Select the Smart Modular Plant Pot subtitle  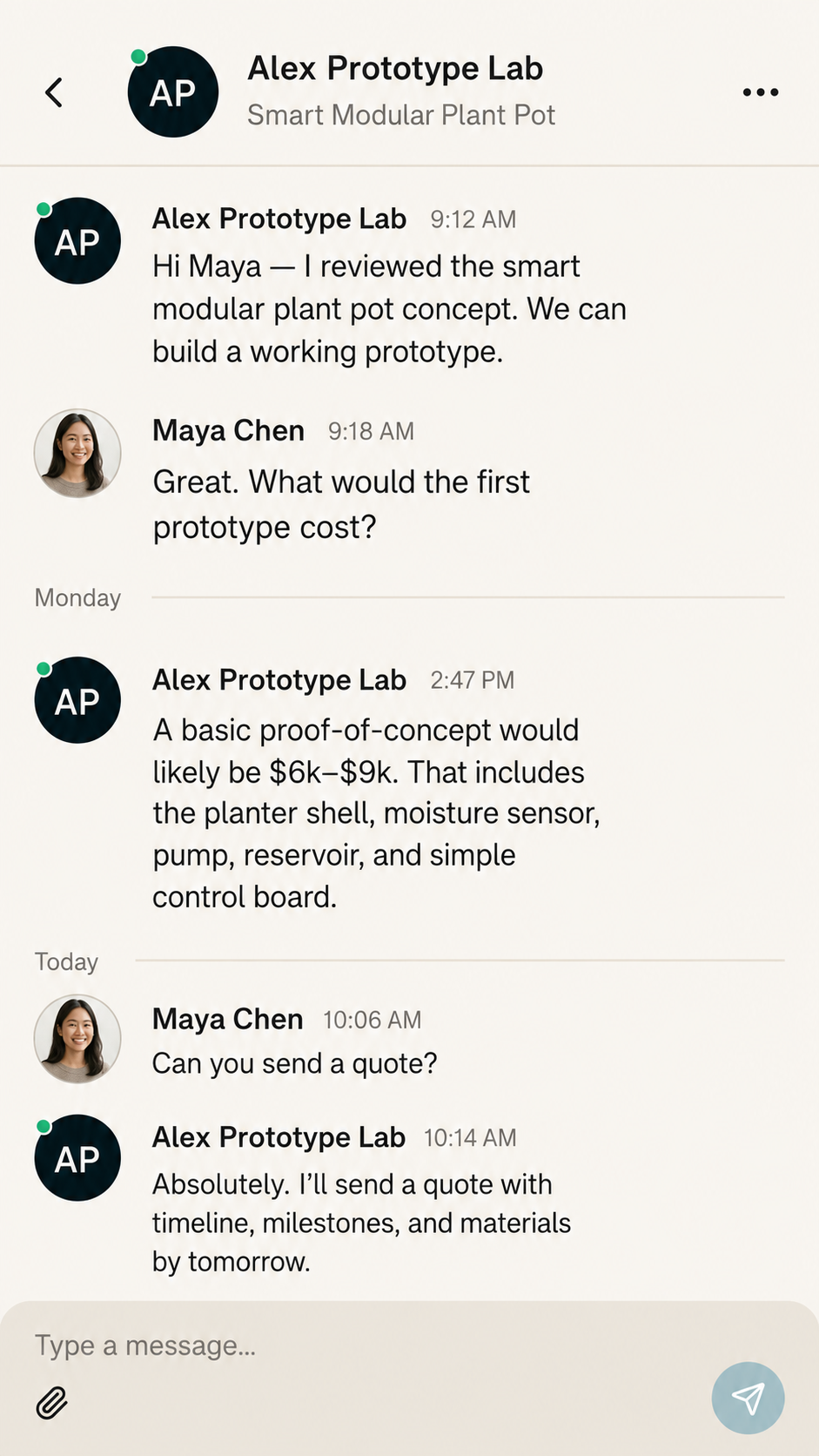pyautogui.click(x=401, y=115)
